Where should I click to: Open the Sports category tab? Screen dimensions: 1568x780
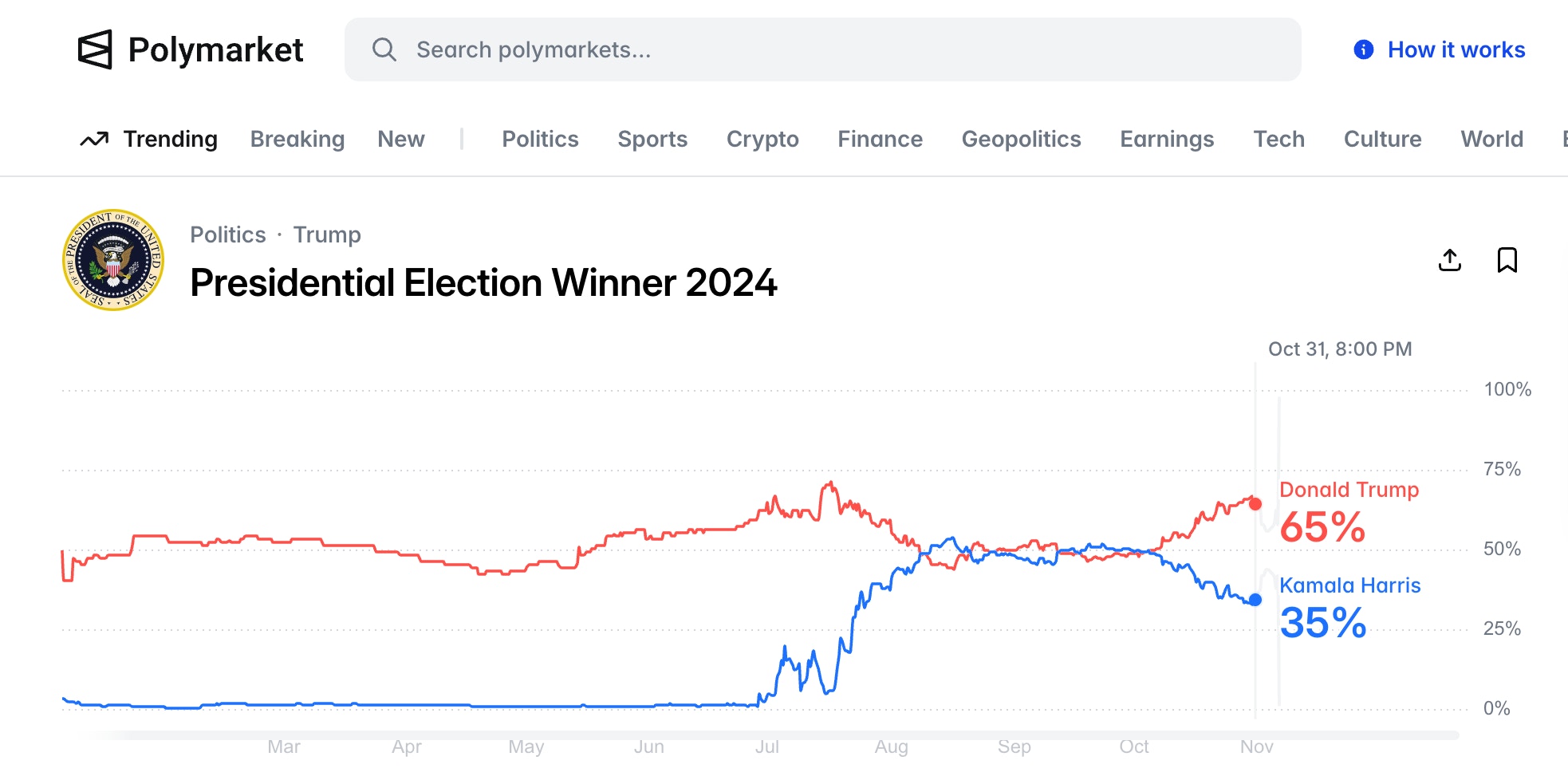click(652, 140)
